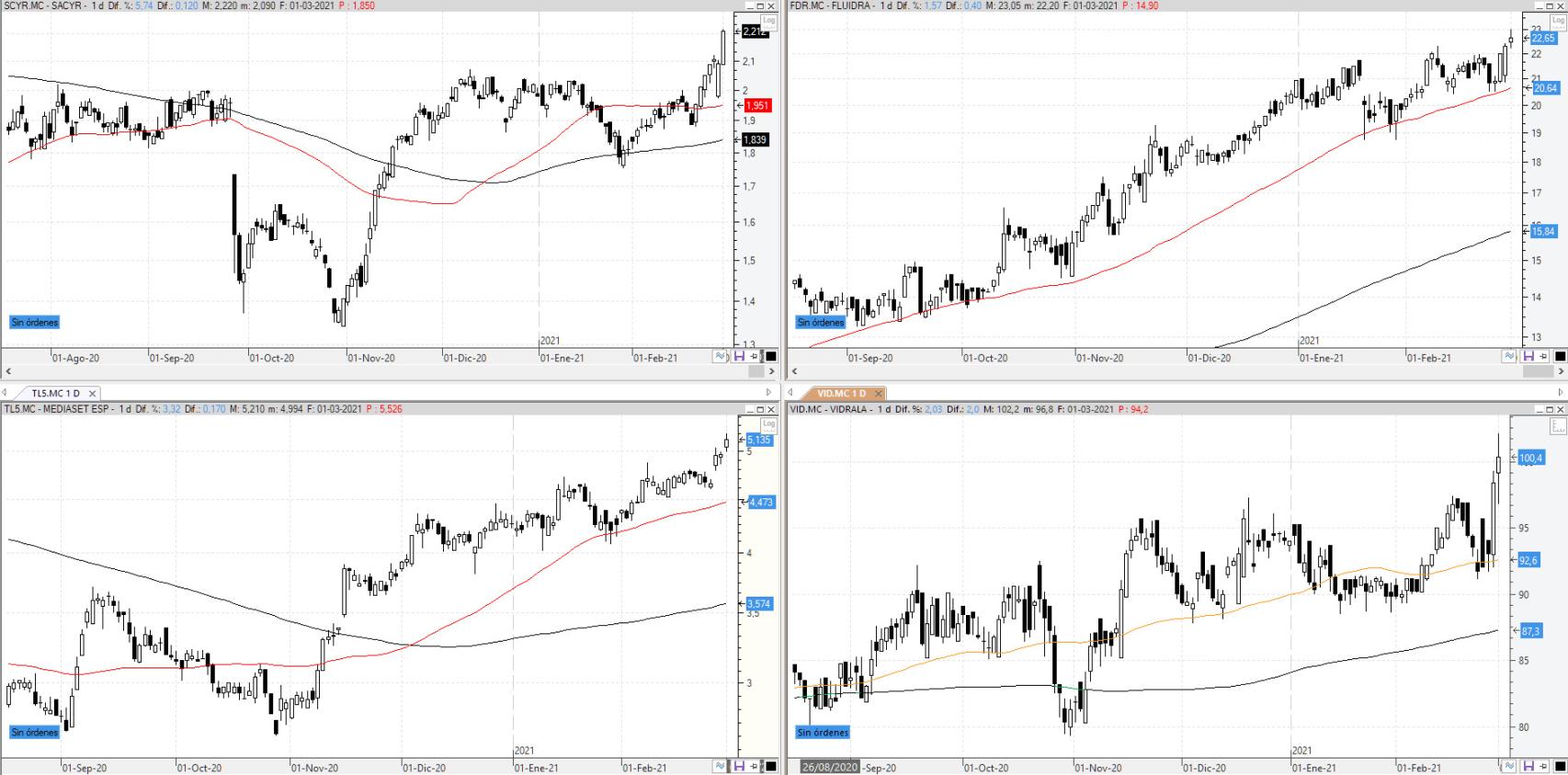Click the pin icon below the MEDIASET chart
Screen dimensions: 1568x775
click(755, 766)
